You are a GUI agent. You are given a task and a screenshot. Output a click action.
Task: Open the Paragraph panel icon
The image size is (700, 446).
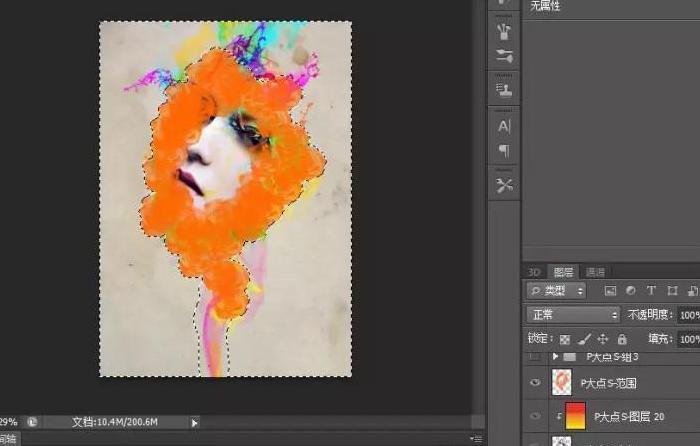504,150
